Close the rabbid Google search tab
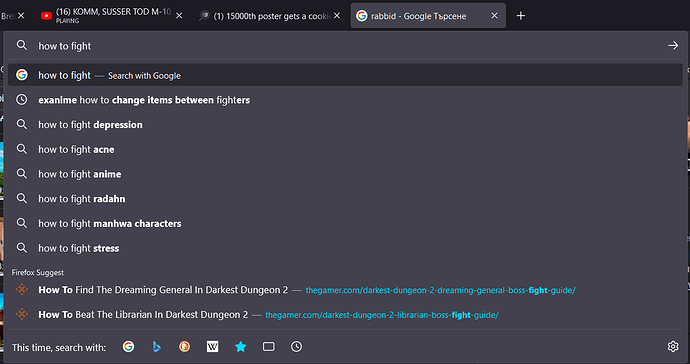Image resolution: width=690 pixels, height=364 pixels. tap(494, 16)
